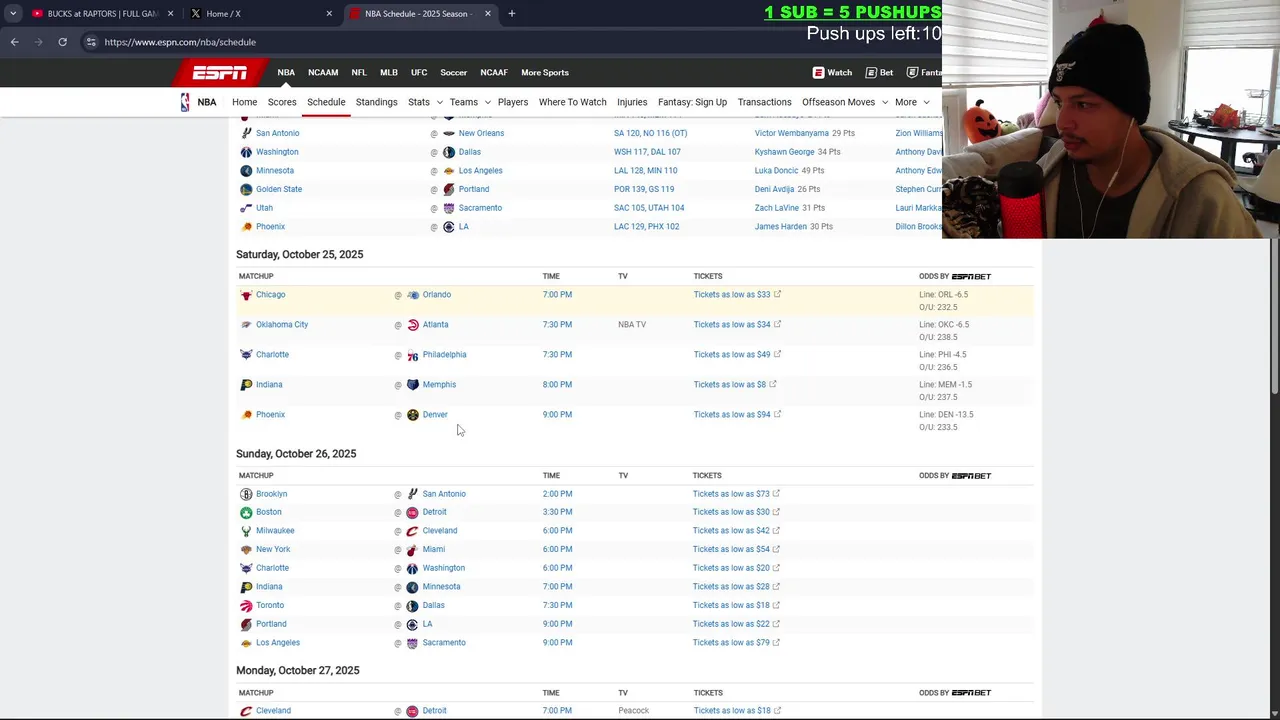Click Peacock TV label for Monday game

[634, 711]
